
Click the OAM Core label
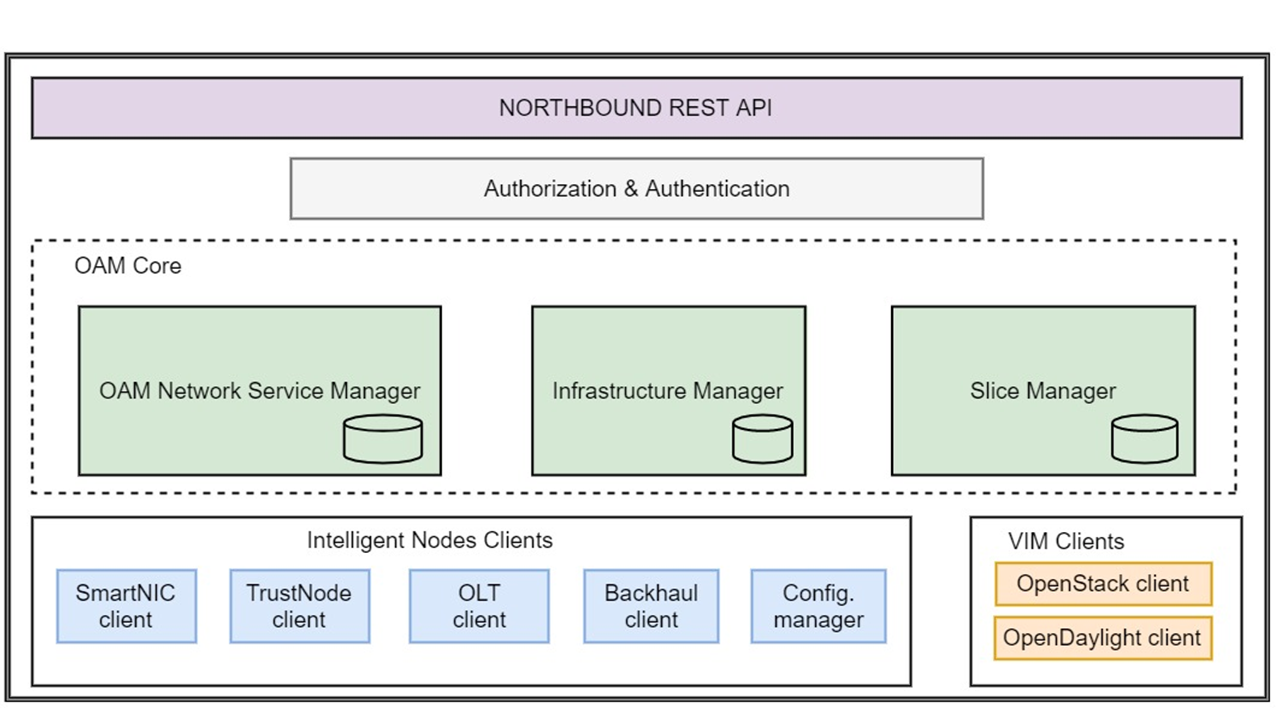pyautogui.click(x=128, y=266)
